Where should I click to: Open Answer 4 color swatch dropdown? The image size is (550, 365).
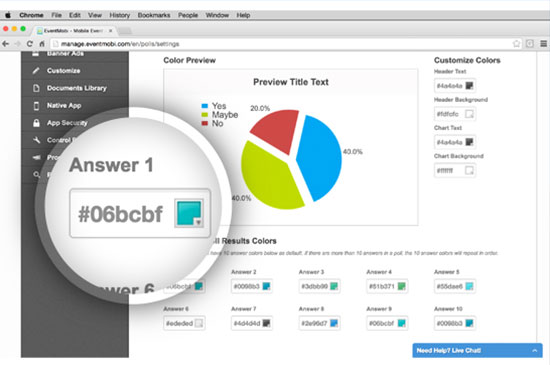tap(402, 286)
